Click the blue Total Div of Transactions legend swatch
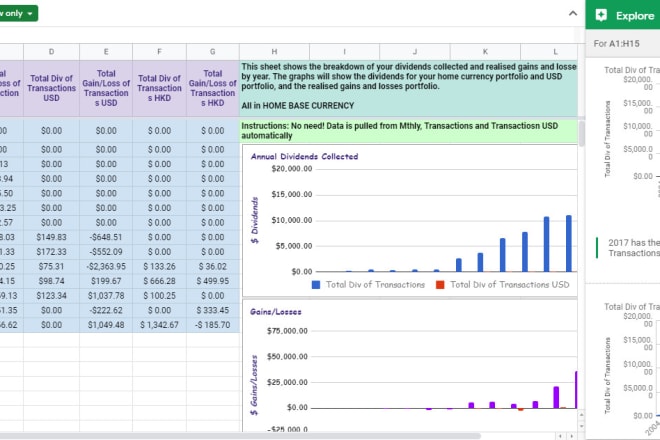This screenshot has height=440, width=660. point(316,285)
